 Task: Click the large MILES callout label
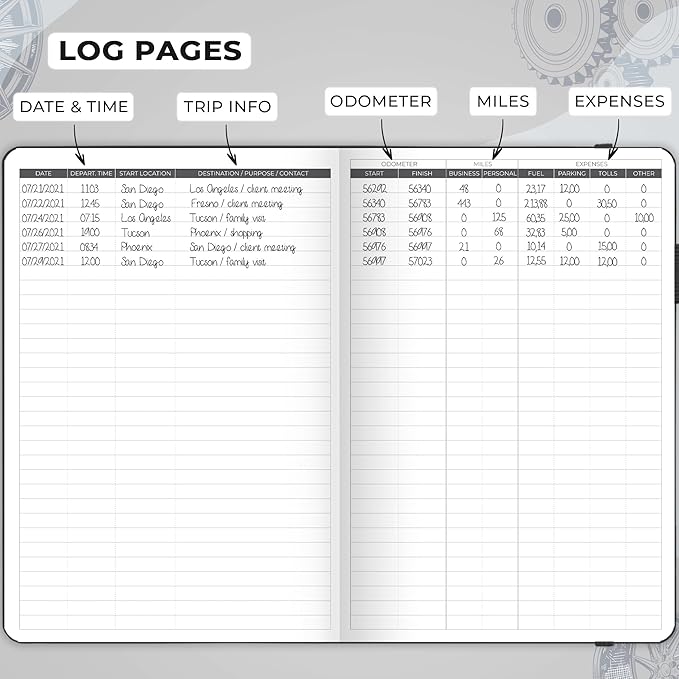(x=503, y=101)
